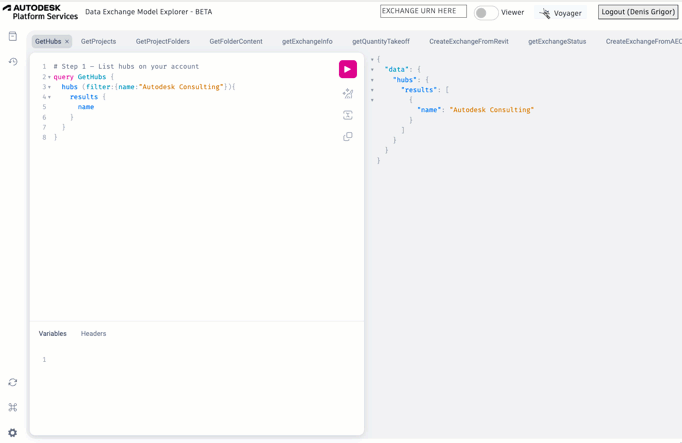Open the CreateExchangeFromRevit tab
The image size is (682, 443).
click(469, 41)
